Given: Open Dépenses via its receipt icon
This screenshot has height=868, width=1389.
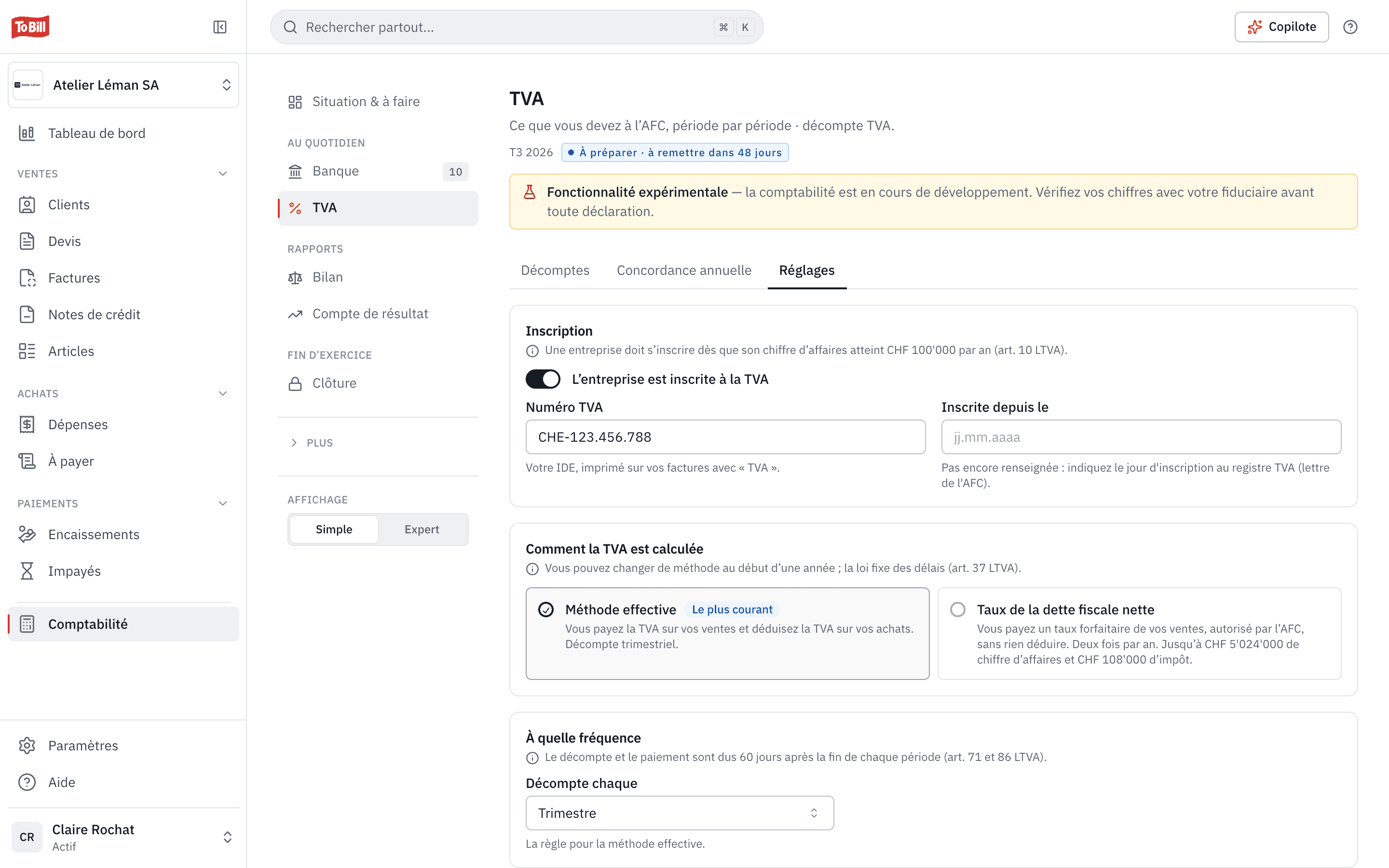Looking at the screenshot, I should [x=27, y=424].
